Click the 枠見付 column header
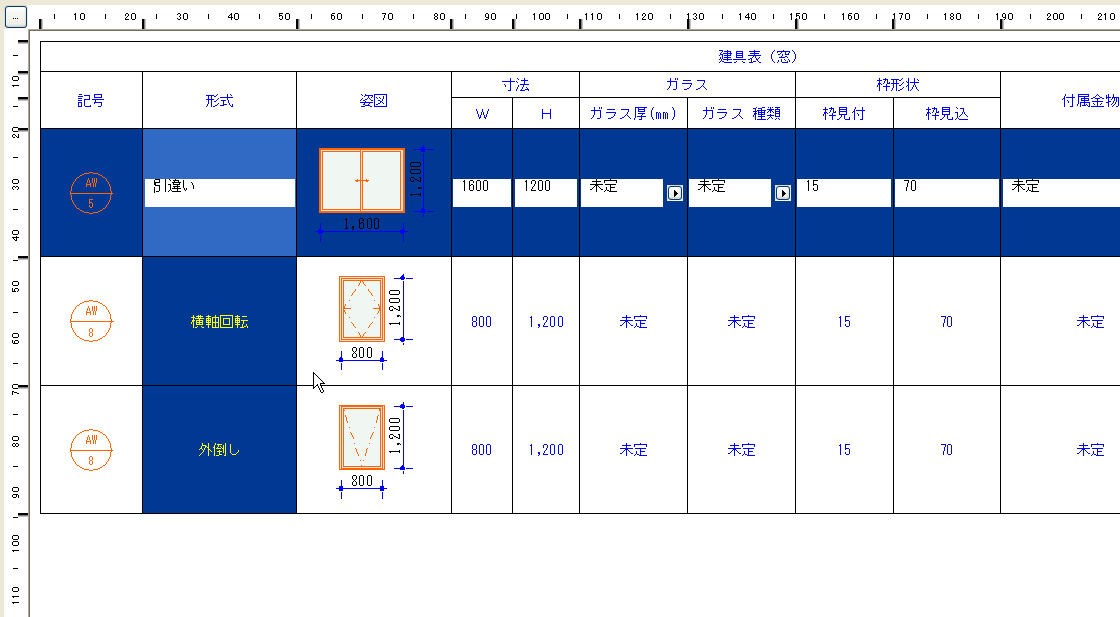 (x=844, y=114)
